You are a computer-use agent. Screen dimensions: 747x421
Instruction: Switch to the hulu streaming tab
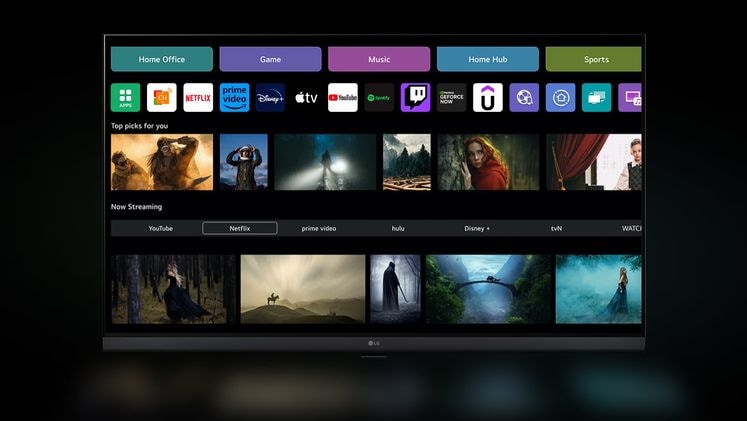(x=398, y=228)
